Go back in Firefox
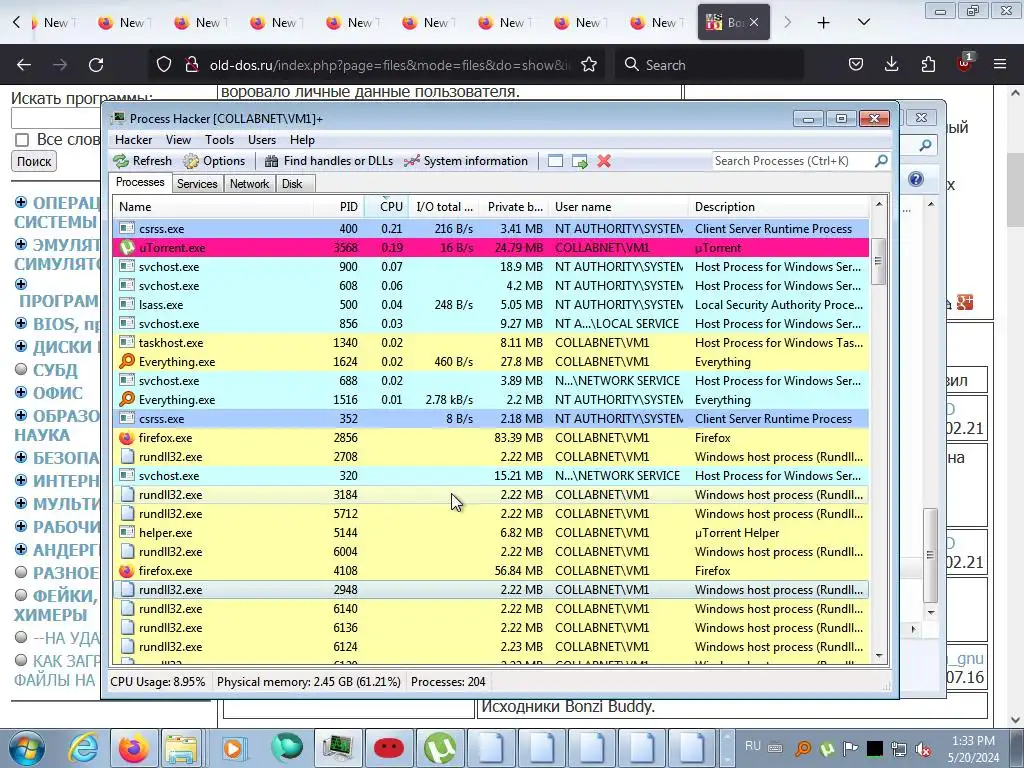This screenshot has width=1024, height=768. click(24, 65)
